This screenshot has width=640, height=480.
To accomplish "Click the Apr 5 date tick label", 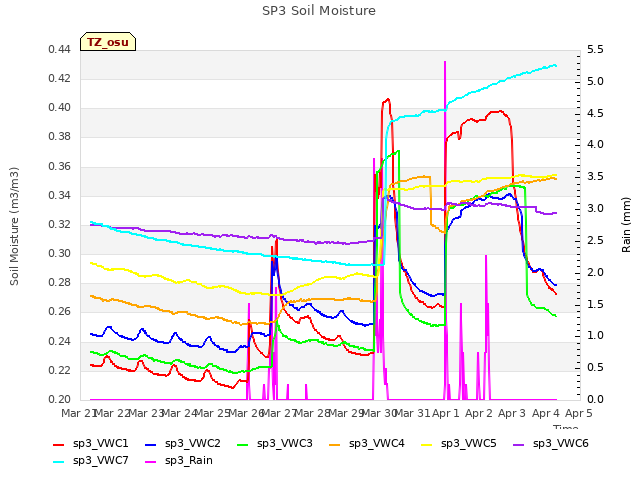I will 579,413.
